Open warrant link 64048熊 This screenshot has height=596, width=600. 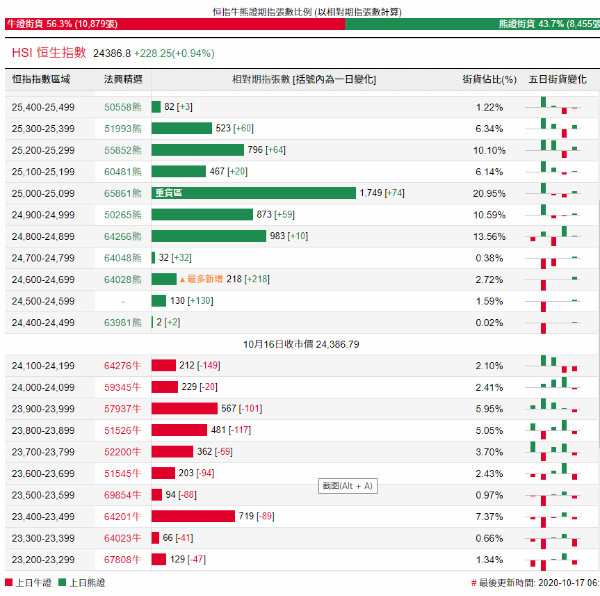pyautogui.click(x=122, y=258)
